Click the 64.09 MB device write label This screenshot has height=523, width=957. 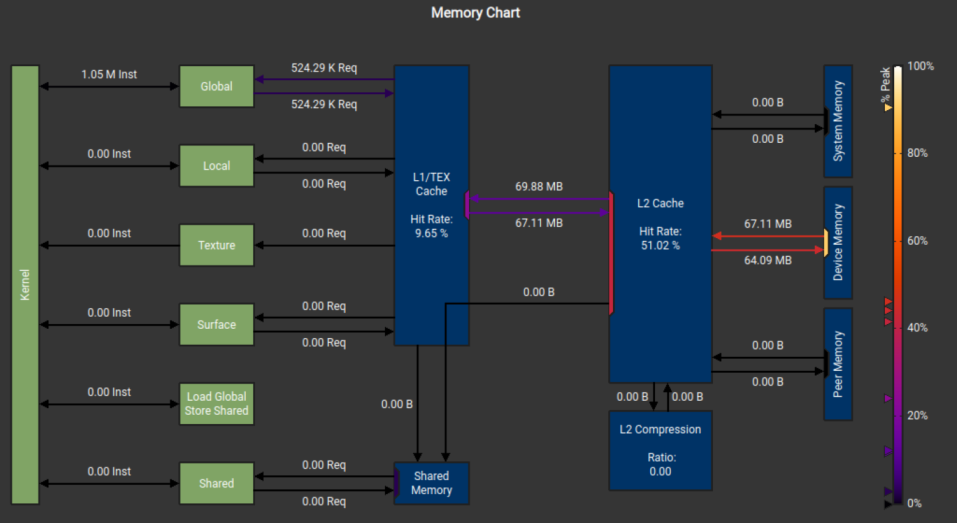768,260
